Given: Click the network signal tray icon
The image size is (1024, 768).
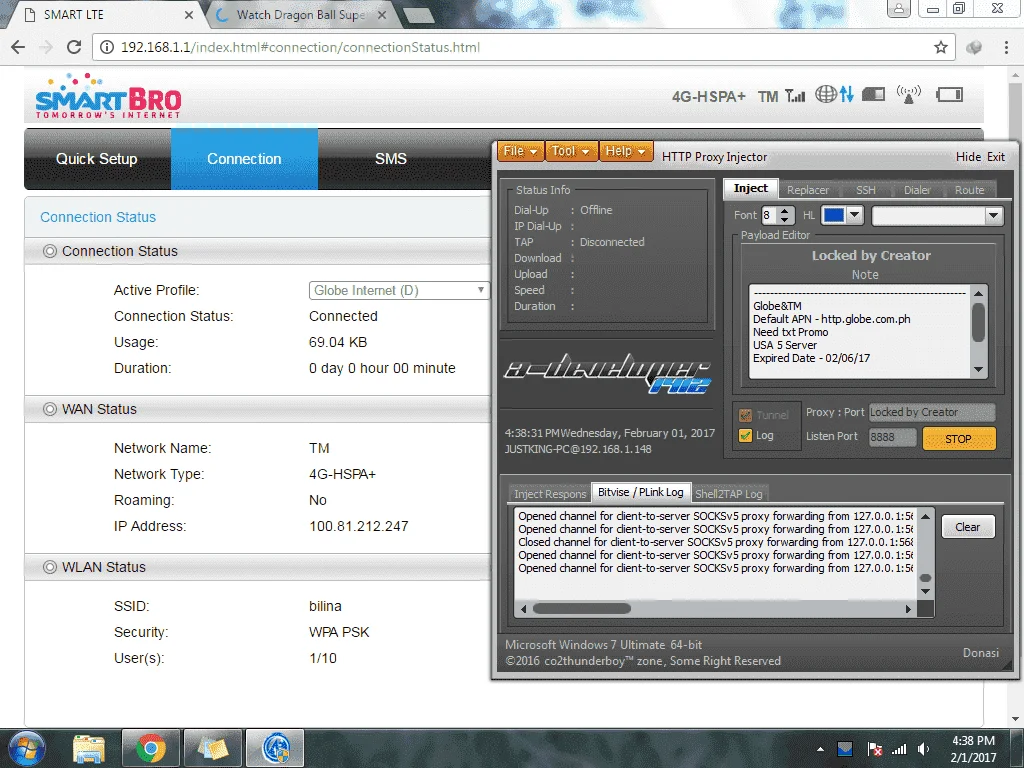Looking at the screenshot, I should click(899, 749).
